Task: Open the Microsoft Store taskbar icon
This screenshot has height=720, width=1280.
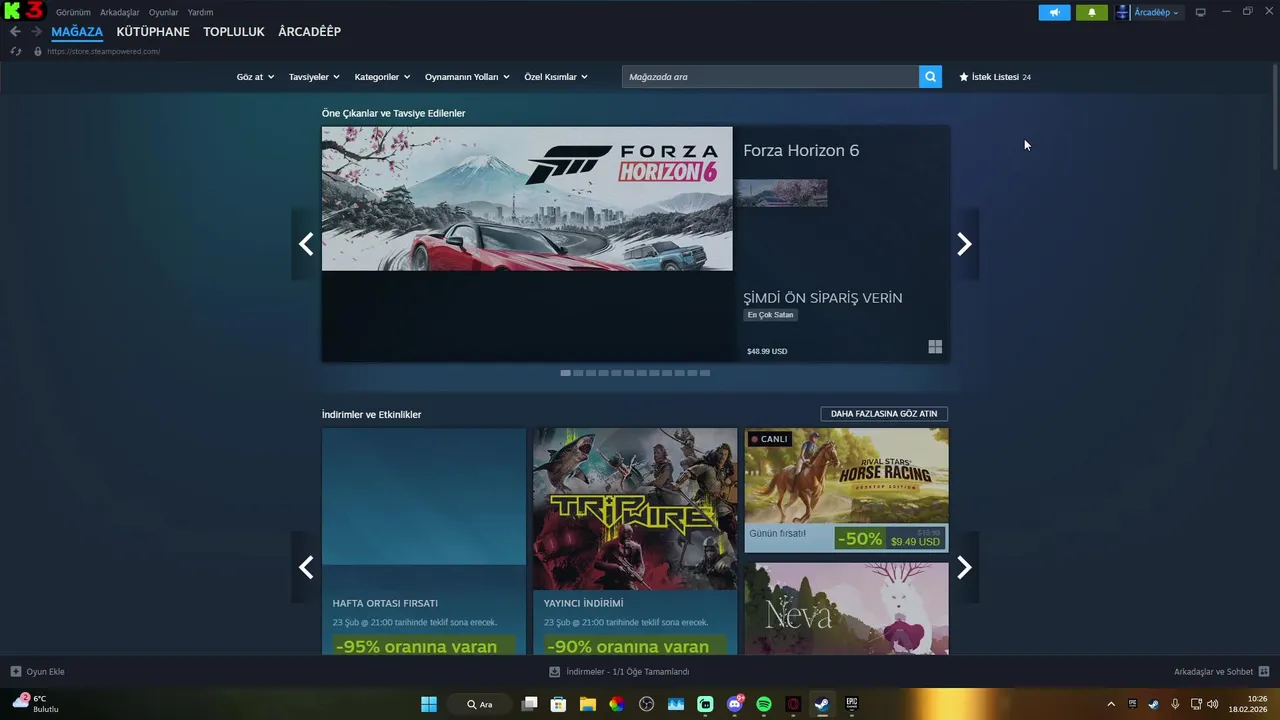Action: pos(559,704)
